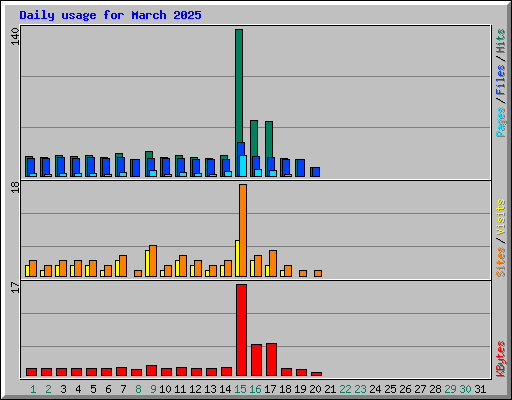512x400 pixels.
Task: Click the 18 y-axis scale value
Action: [x=15, y=187]
